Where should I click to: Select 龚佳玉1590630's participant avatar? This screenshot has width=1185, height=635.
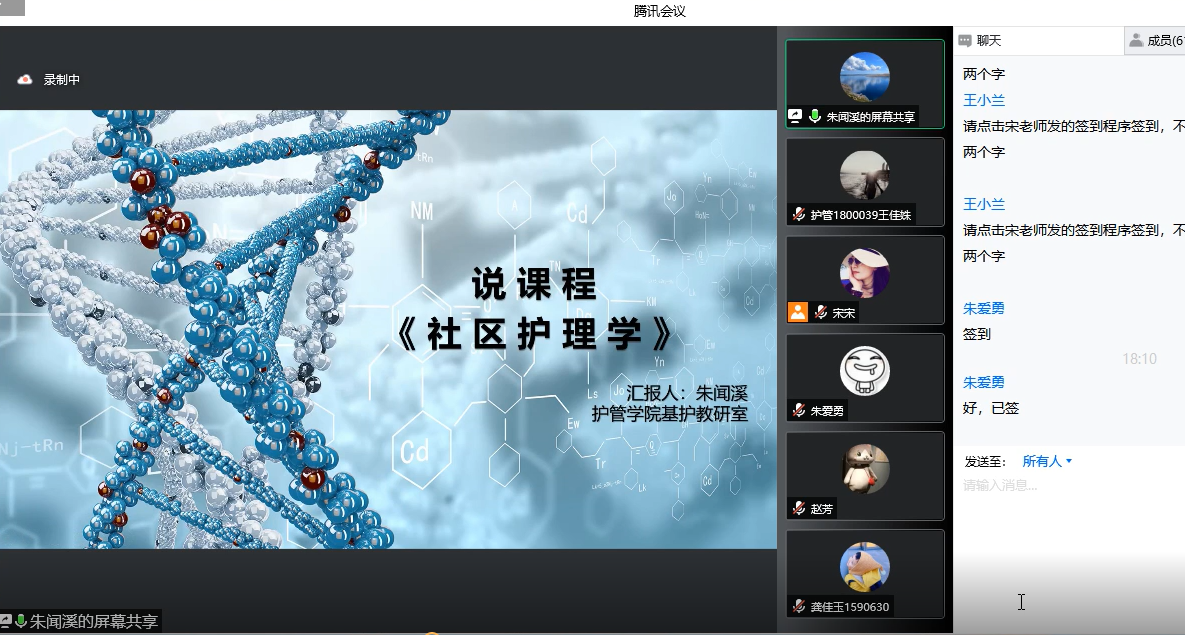point(864,567)
